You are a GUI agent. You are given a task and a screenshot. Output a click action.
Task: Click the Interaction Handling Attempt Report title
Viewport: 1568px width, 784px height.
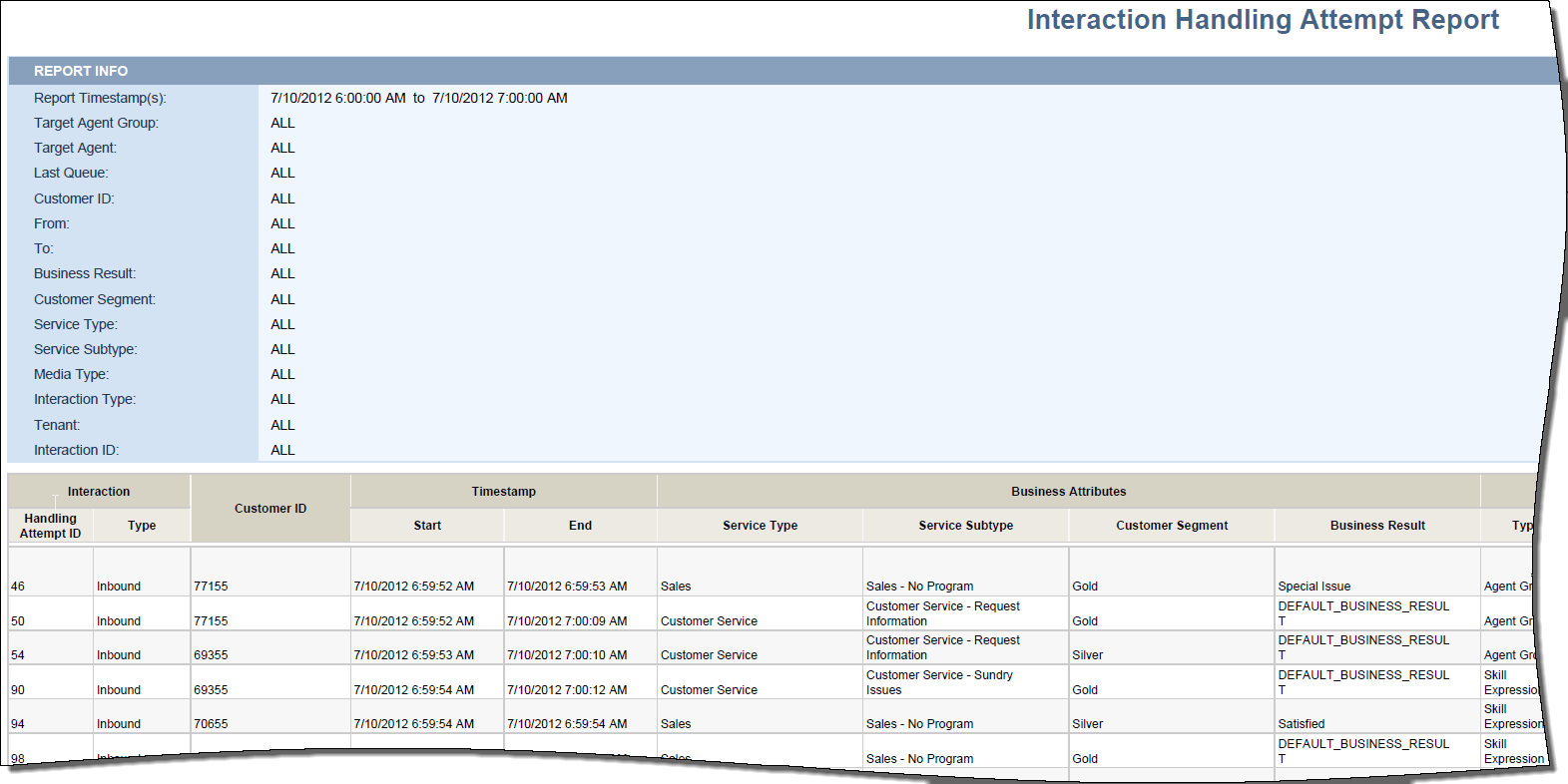click(1263, 20)
